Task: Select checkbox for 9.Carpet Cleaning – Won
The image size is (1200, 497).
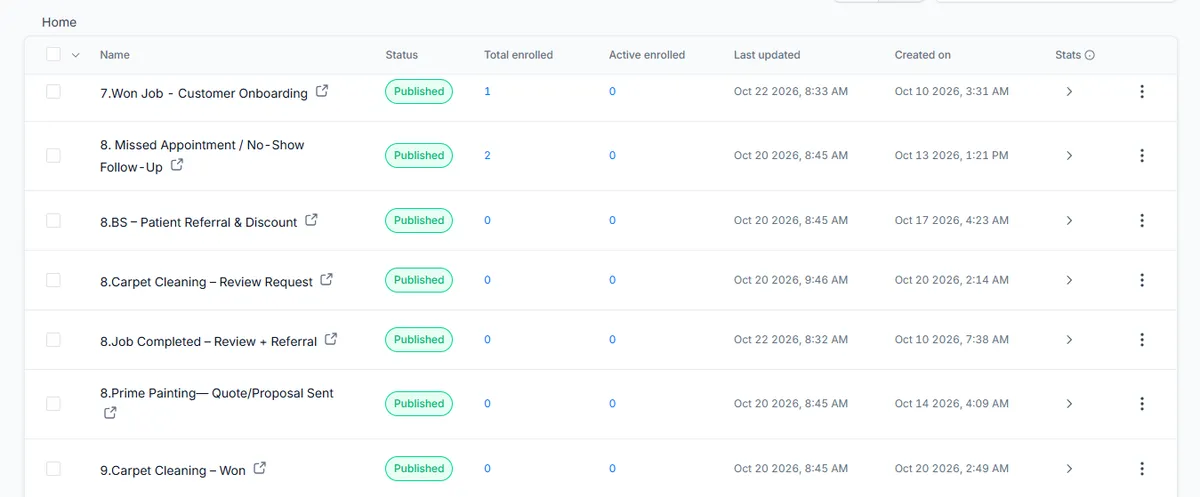Action: point(53,468)
